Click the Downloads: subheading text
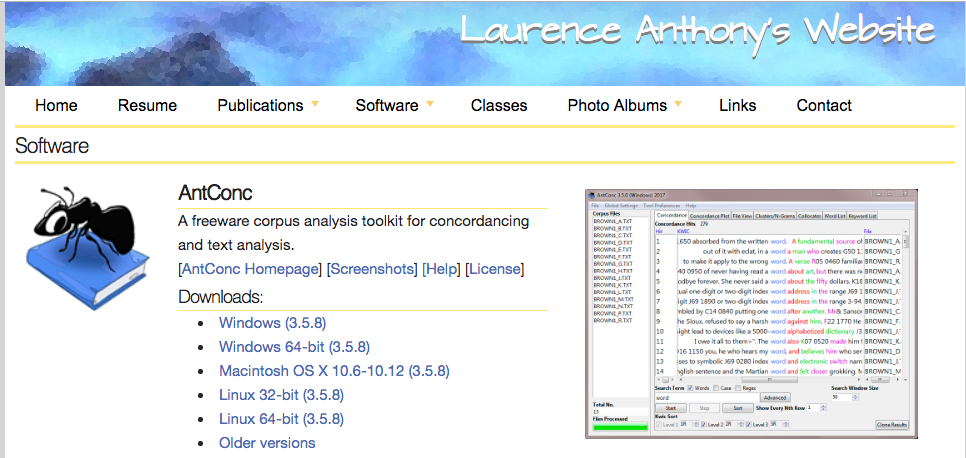Viewport: 966px width, 458px height. [x=221, y=297]
